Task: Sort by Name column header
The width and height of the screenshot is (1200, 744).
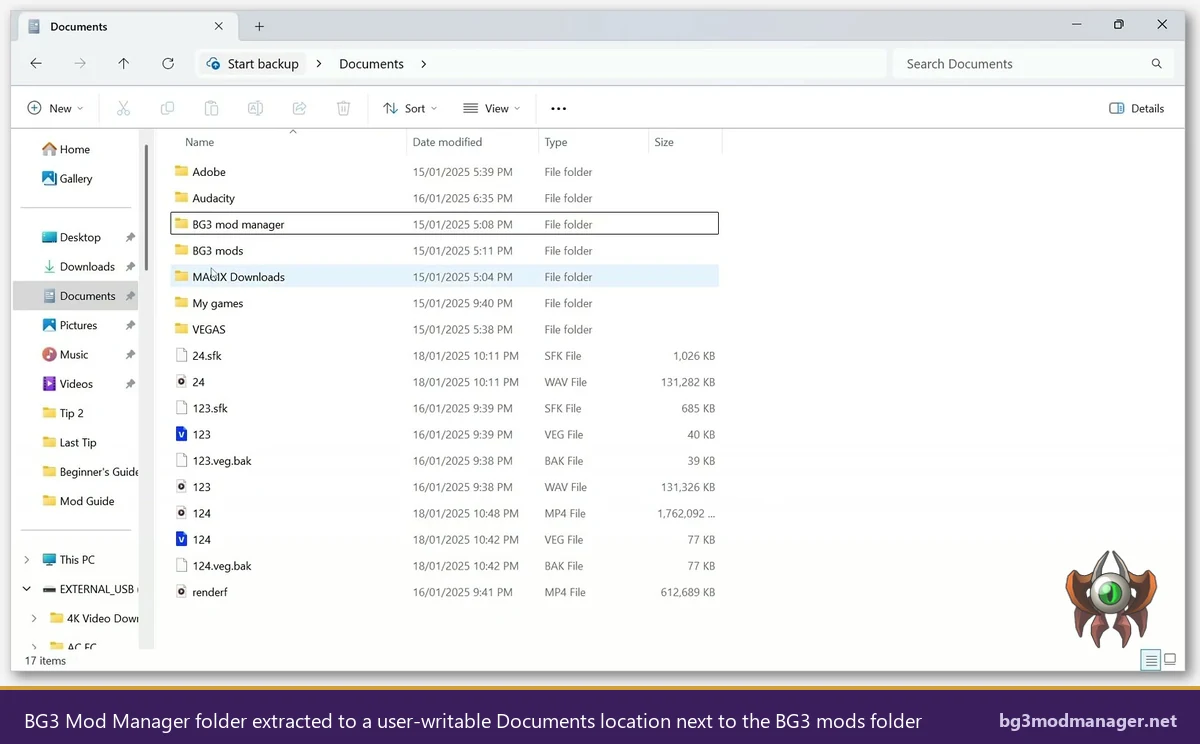Action: (x=200, y=142)
